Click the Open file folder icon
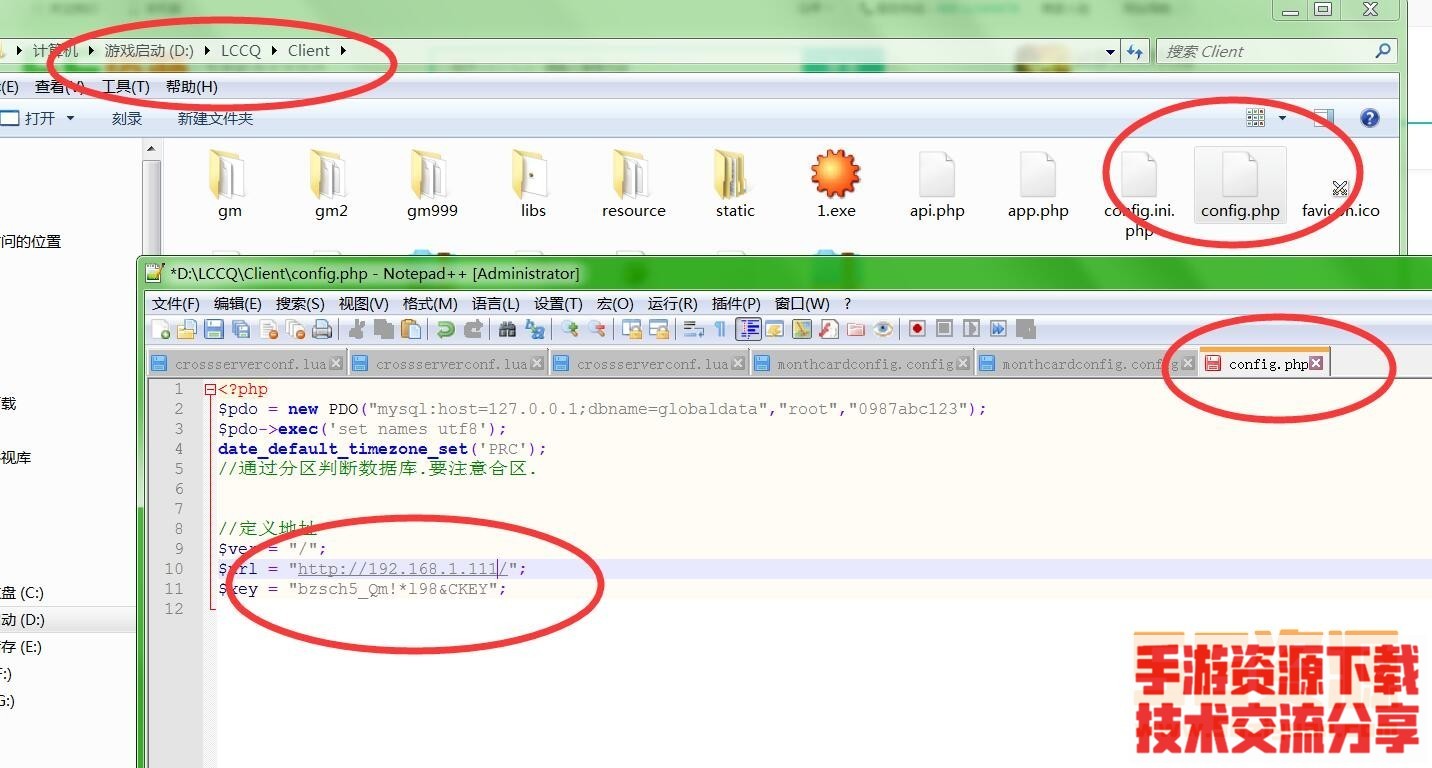Image resolution: width=1432 pixels, height=768 pixels. click(x=186, y=329)
